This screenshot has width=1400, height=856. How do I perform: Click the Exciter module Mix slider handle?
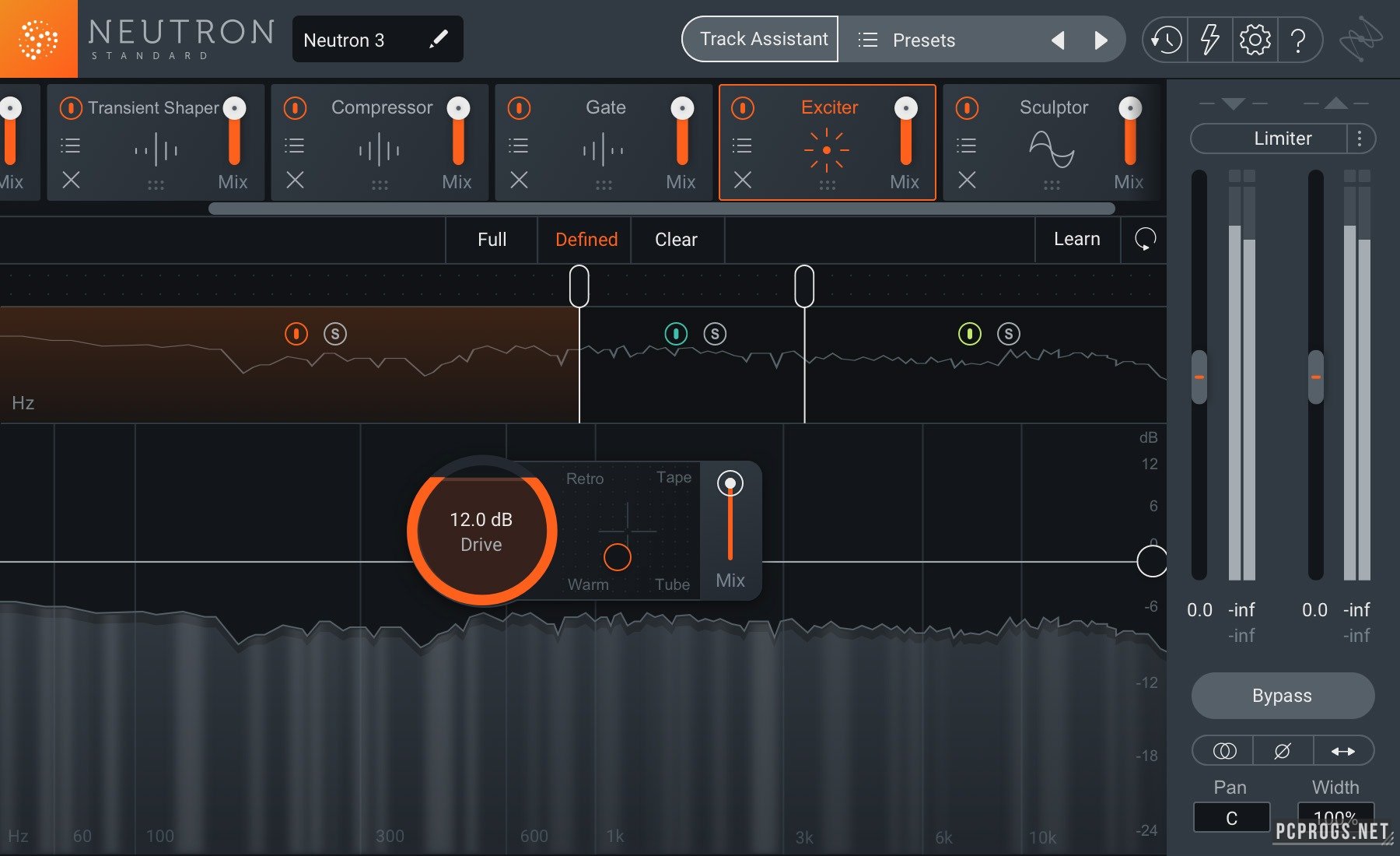[x=905, y=108]
